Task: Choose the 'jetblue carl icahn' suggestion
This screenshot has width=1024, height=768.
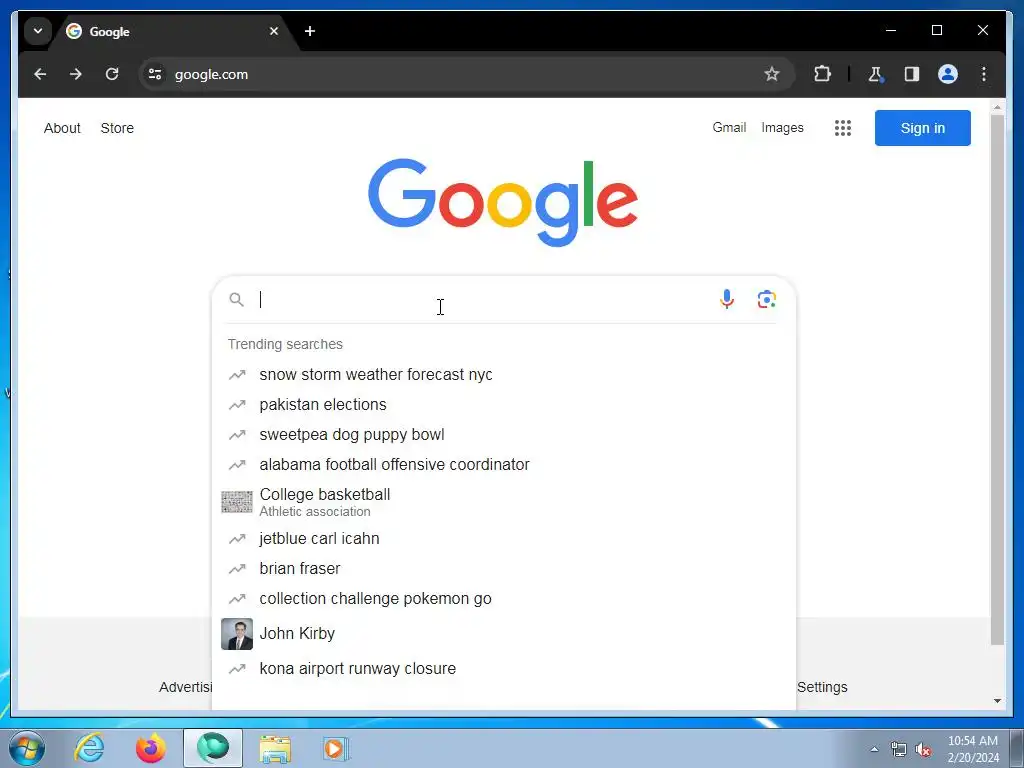Action: tap(504, 539)
